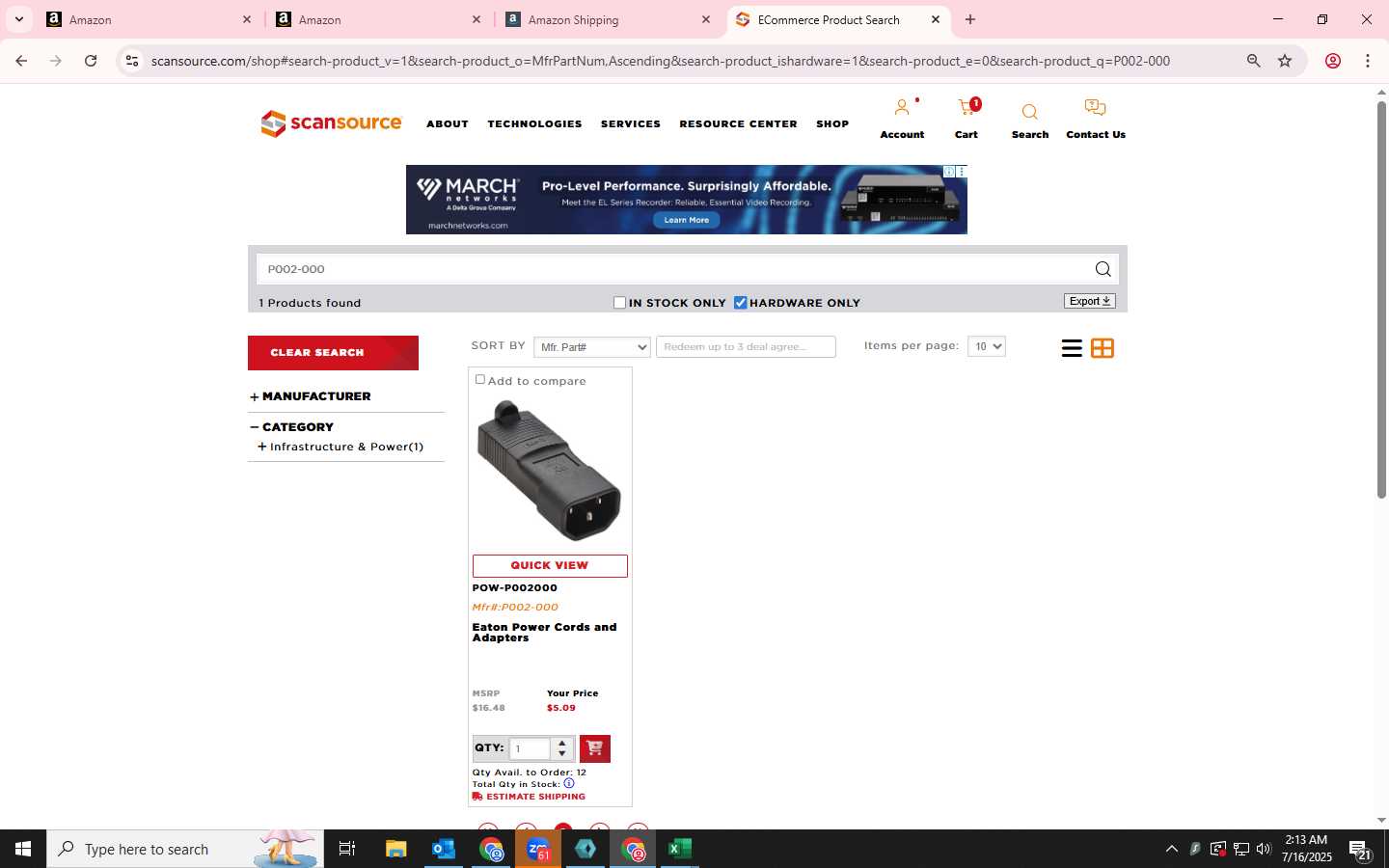Image resolution: width=1389 pixels, height=868 pixels.
Task: Open Excel from the taskbar
Action: pos(679,849)
